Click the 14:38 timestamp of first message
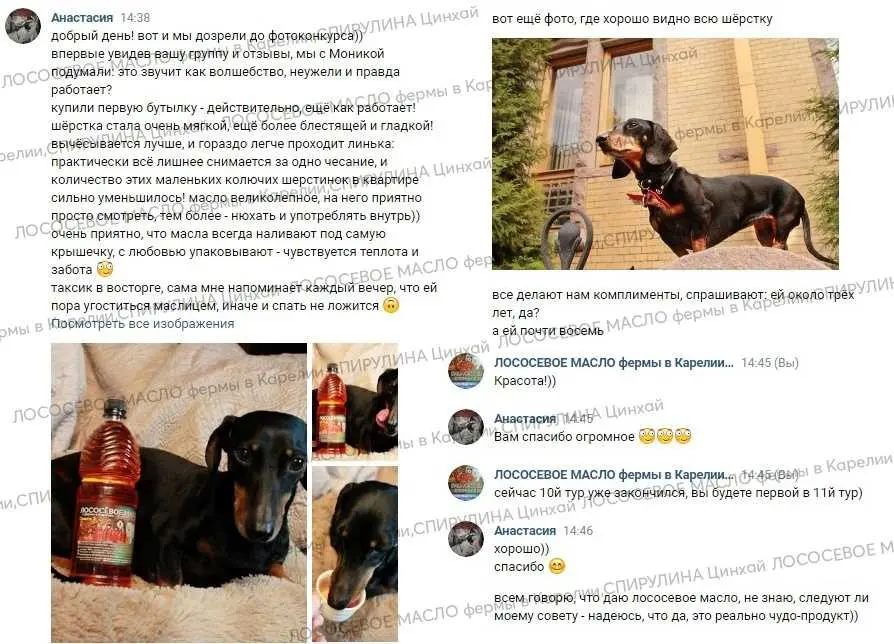Viewport: 894px width, 644px height. tap(135, 18)
